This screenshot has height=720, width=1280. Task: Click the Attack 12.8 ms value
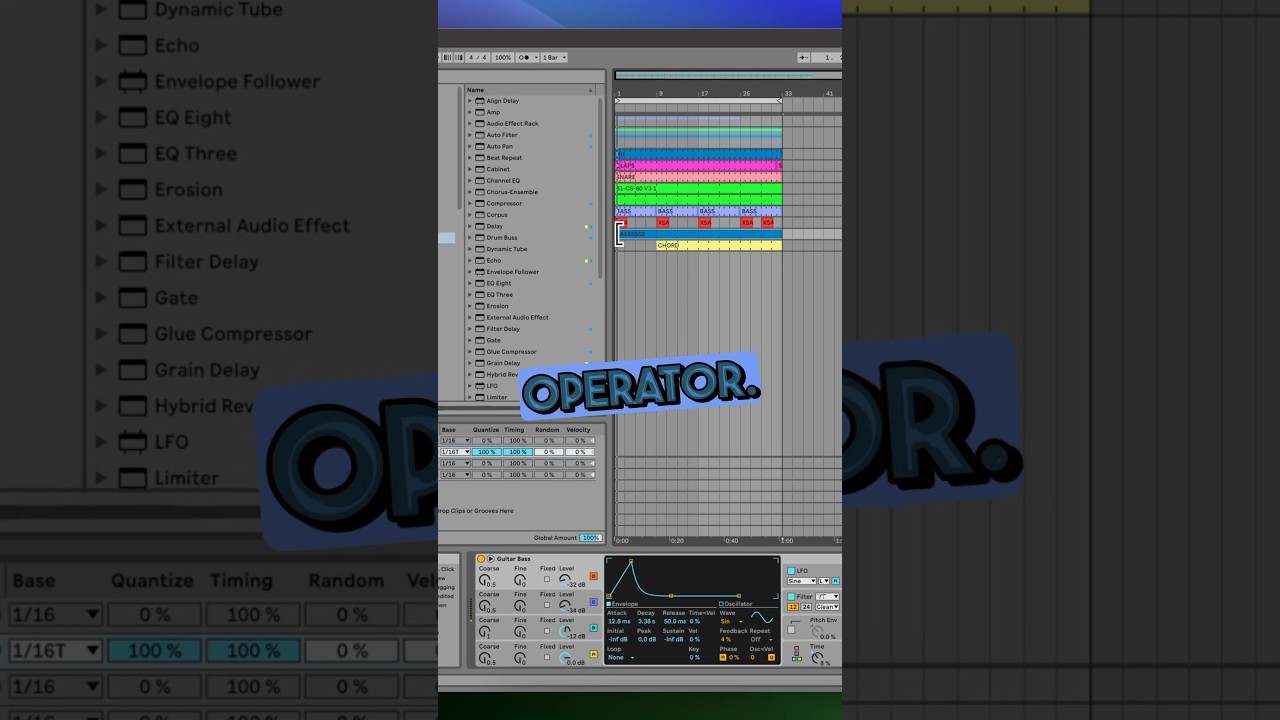point(619,621)
